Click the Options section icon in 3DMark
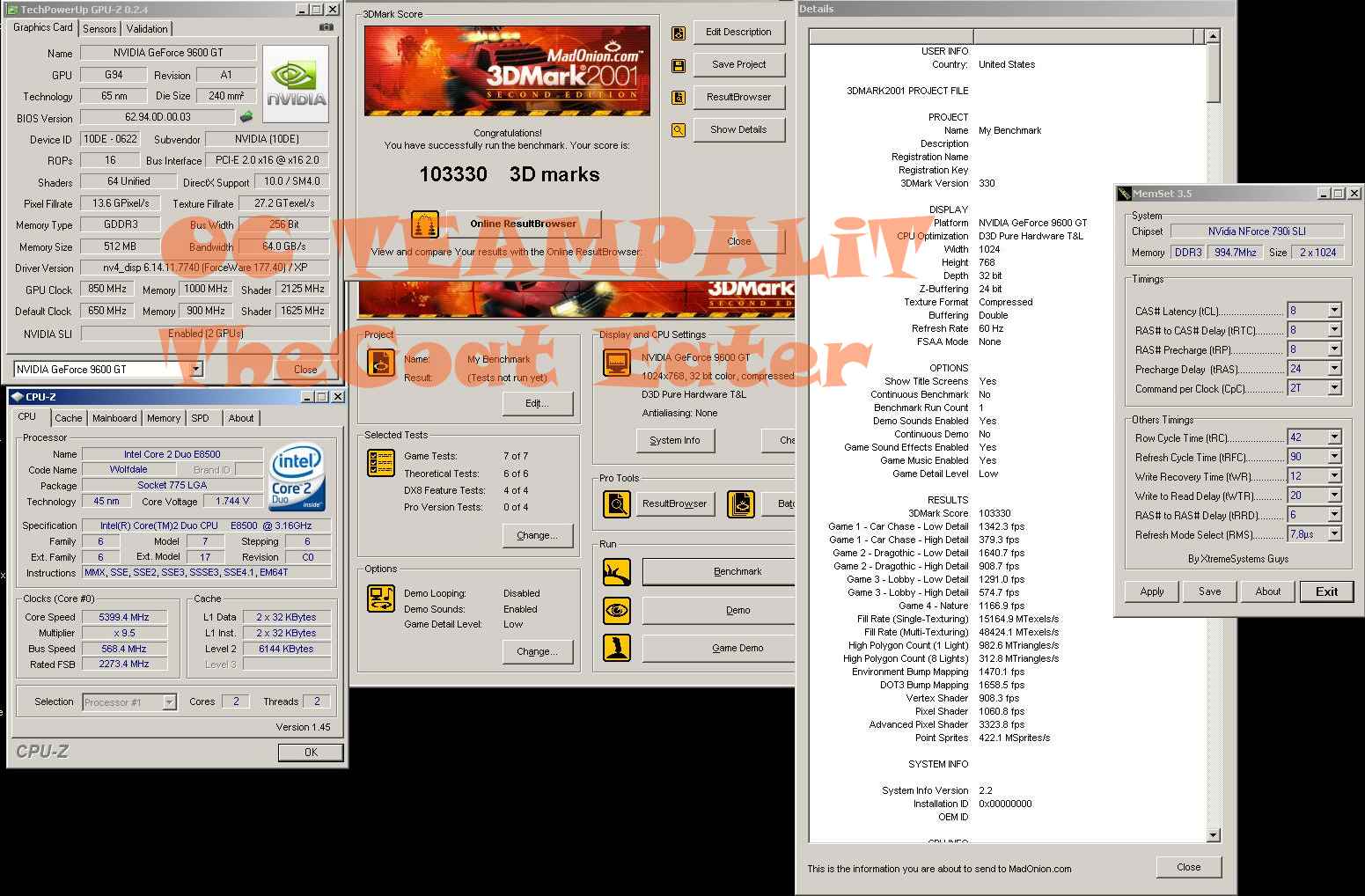This screenshot has width=1365, height=896. pos(381,599)
